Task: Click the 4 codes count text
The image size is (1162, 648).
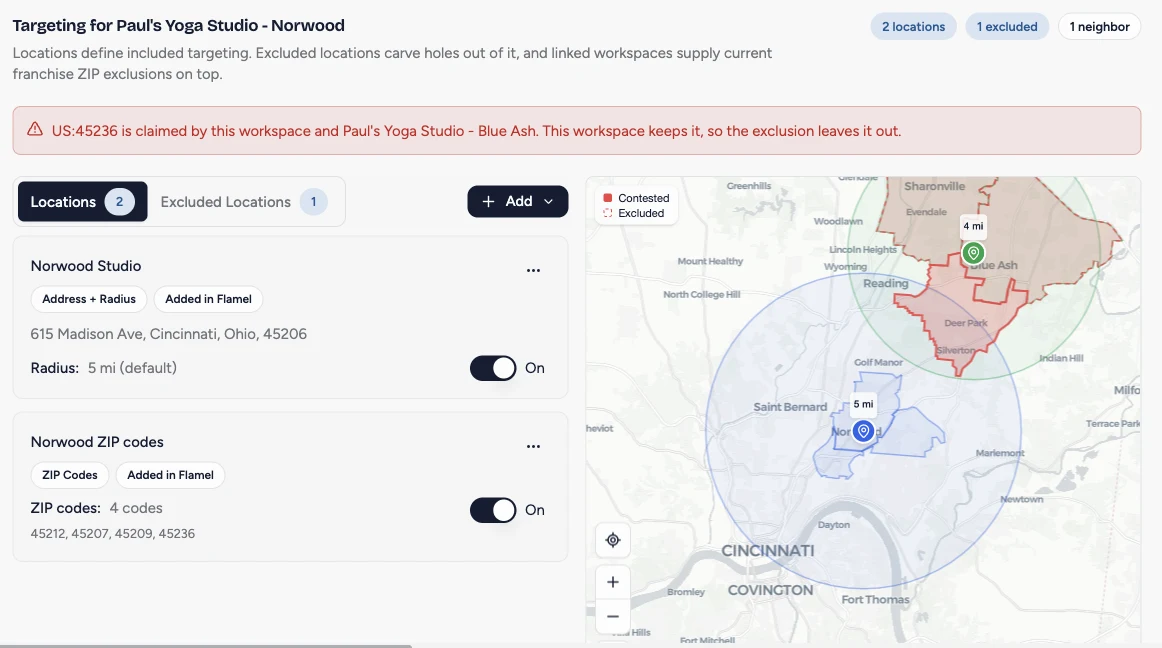Action: (x=136, y=508)
